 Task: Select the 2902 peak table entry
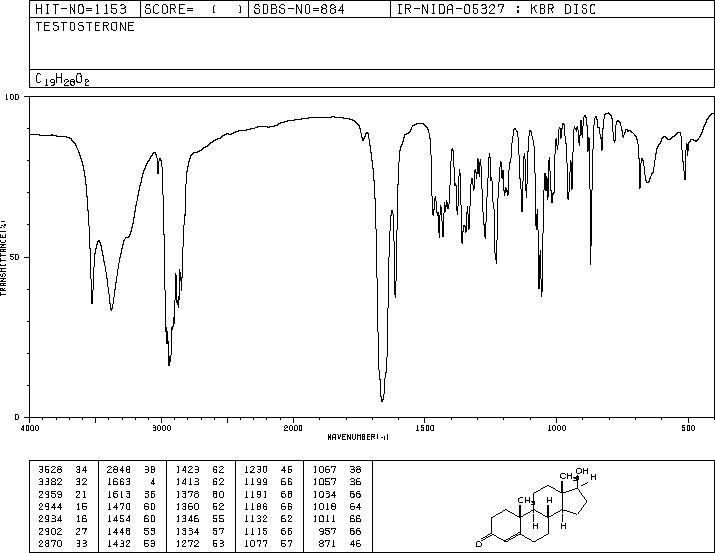click(x=63, y=531)
